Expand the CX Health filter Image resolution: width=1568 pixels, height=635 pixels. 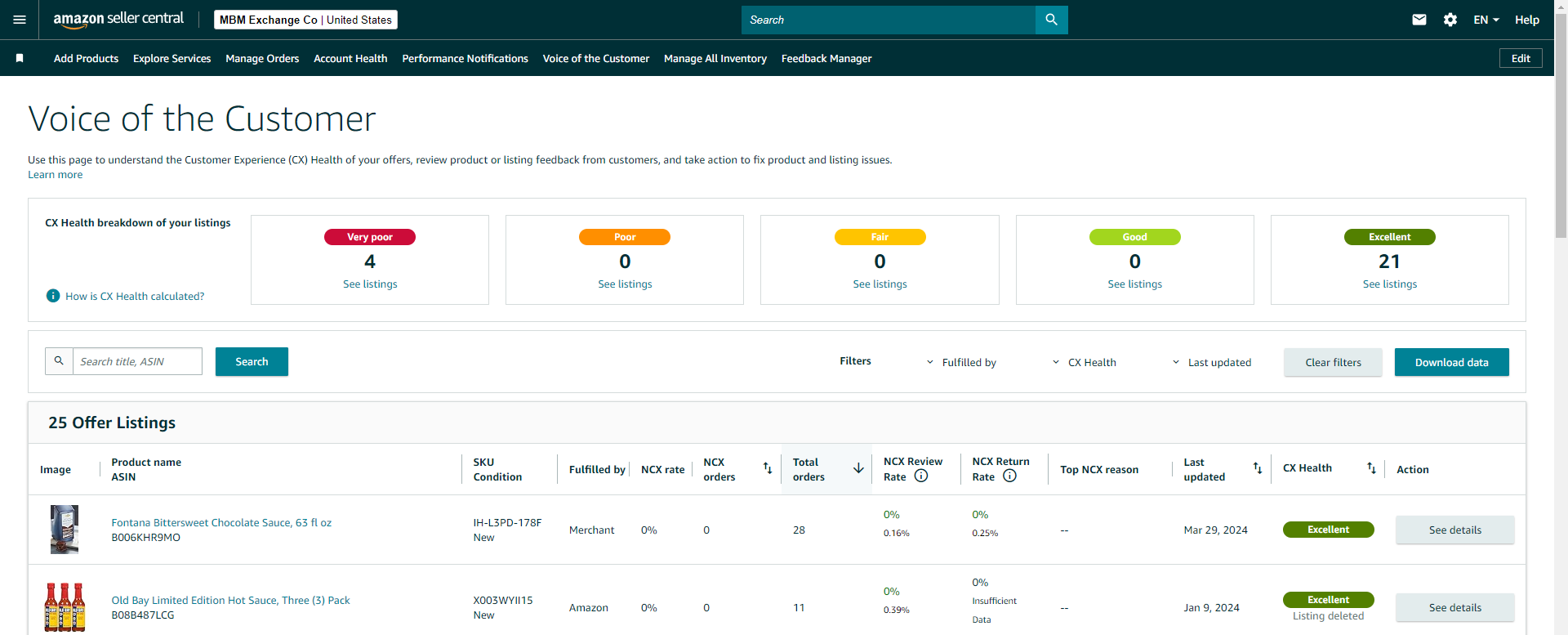tap(1084, 362)
